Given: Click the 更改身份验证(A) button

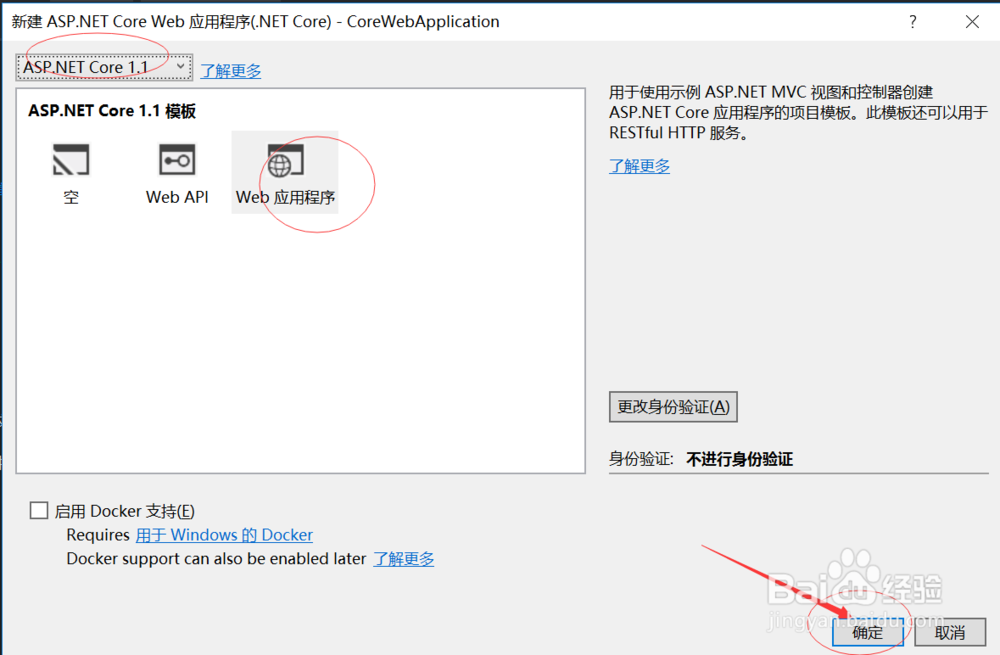Looking at the screenshot, I should (x=673, y=407).
